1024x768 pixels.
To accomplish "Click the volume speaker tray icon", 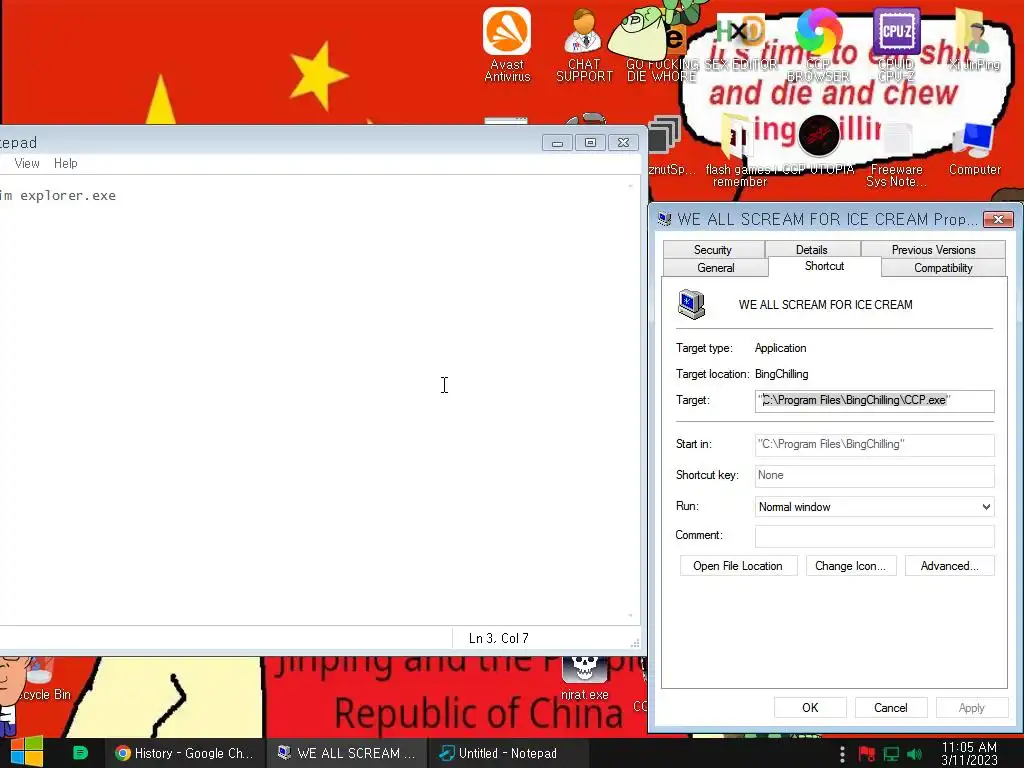I will click(915, 754).
